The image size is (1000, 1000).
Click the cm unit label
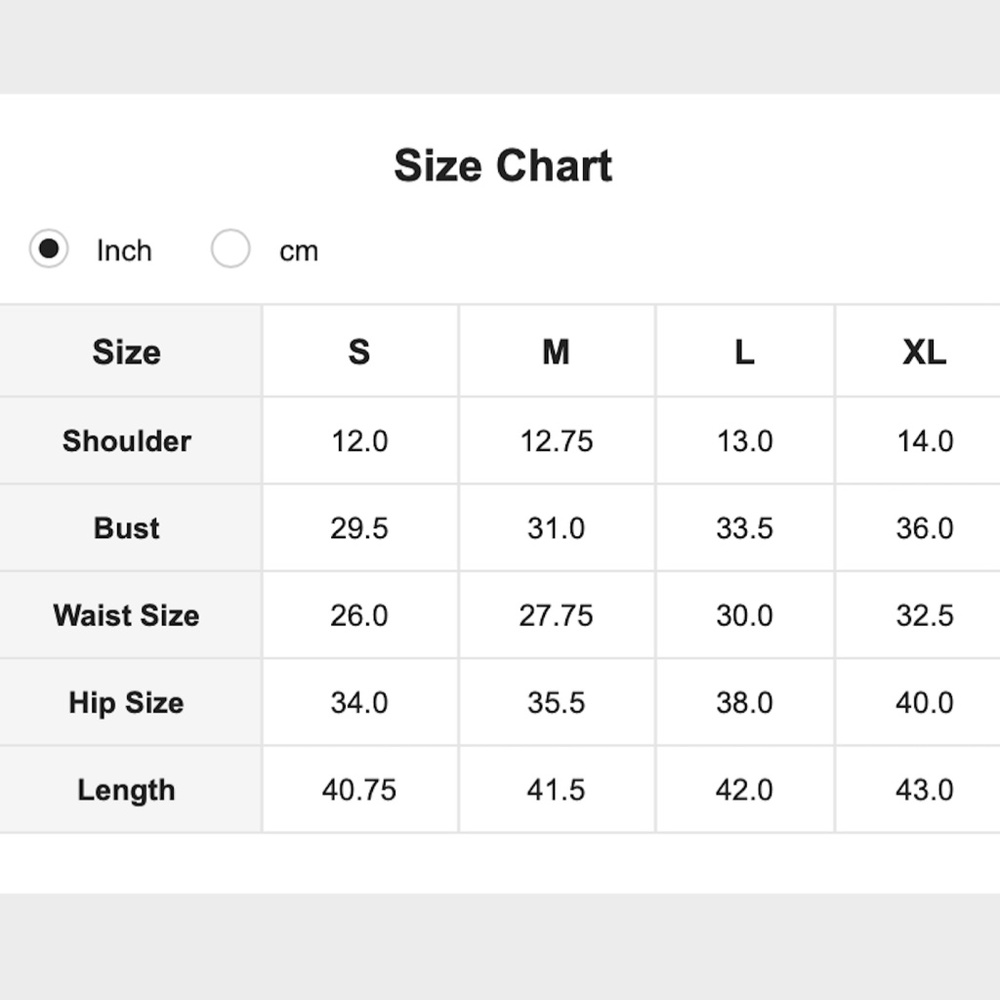pyautogui.click(x=298, y=251)
